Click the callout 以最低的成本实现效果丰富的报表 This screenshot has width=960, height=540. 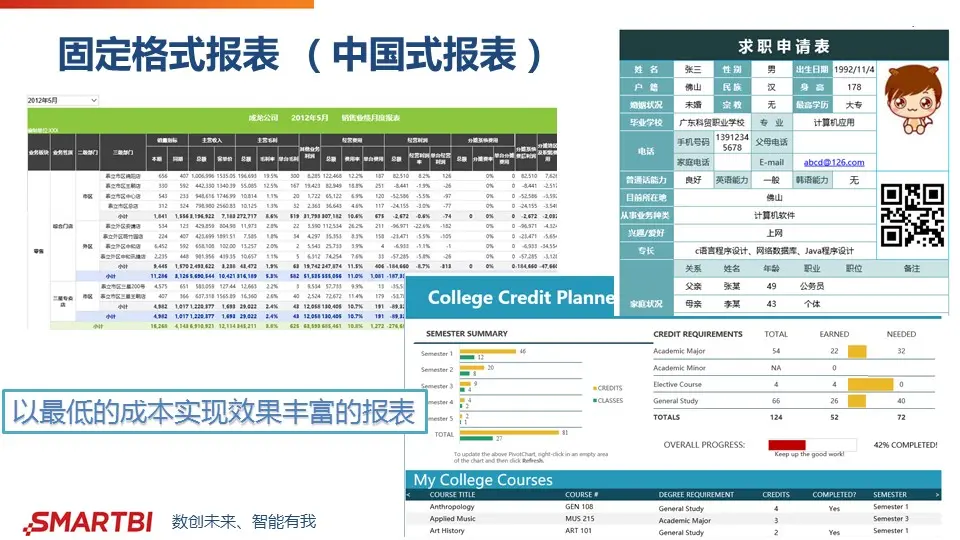[x=214, y=412]
